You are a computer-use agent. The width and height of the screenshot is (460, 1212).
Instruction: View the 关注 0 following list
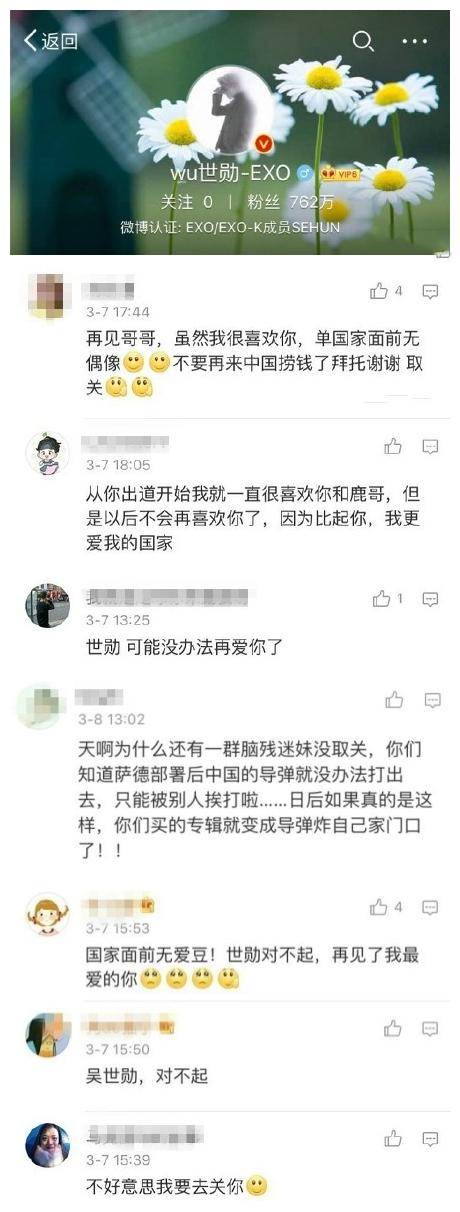(186, 201)
